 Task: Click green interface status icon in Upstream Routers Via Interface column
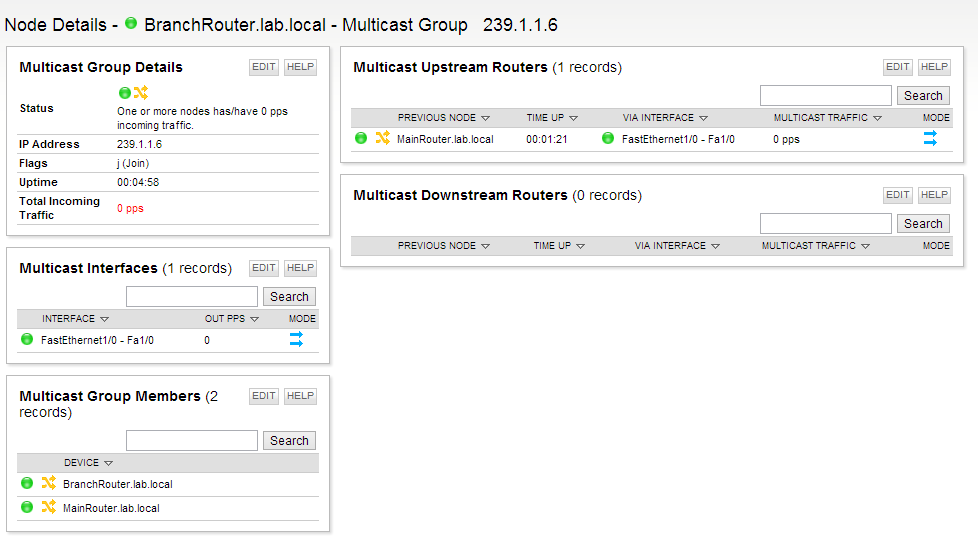608,138
